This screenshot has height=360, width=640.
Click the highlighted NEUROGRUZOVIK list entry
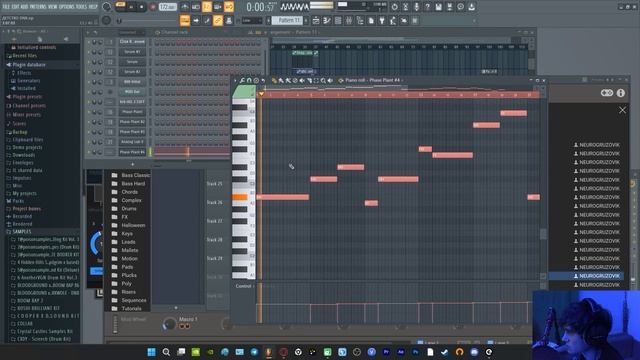[x=586, y=276]
